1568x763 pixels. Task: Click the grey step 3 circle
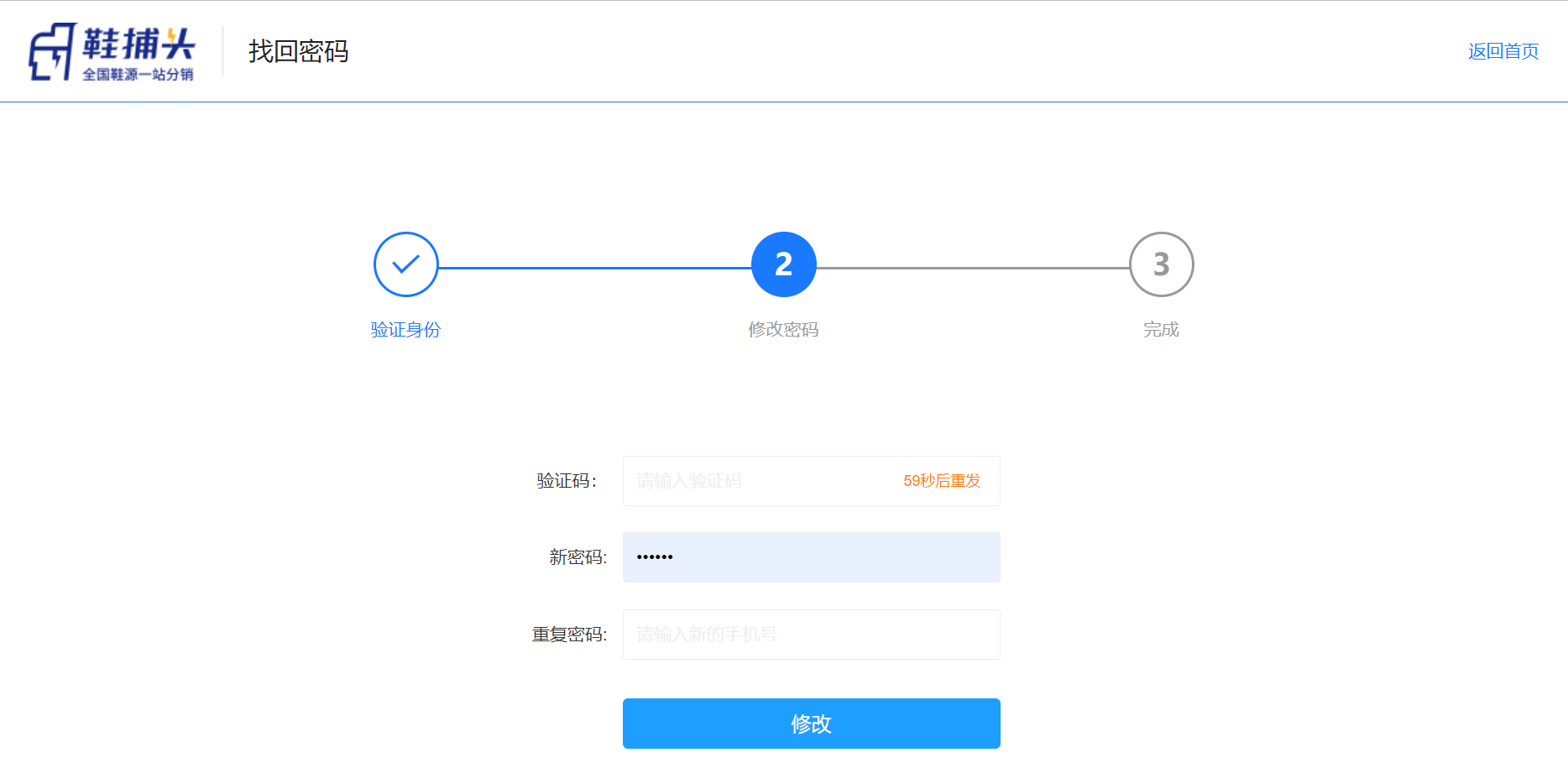tap(1161, 264)
